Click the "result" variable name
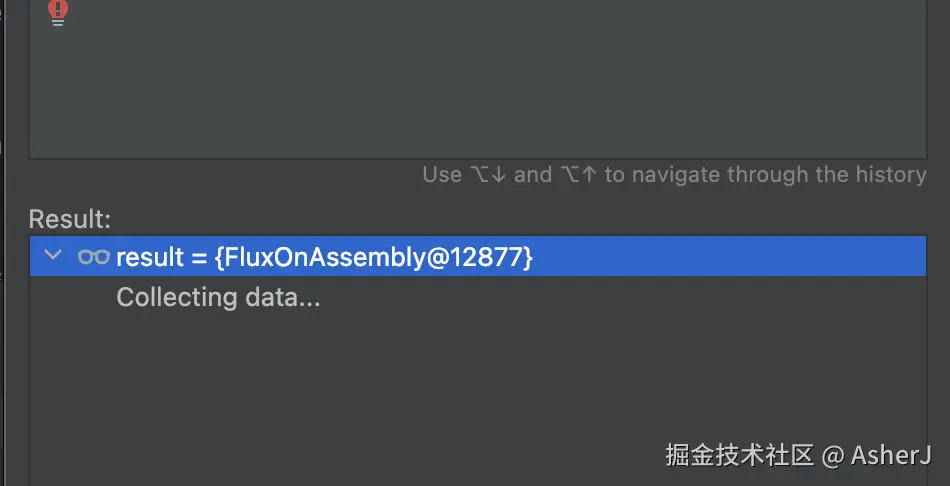 point(151,257)
